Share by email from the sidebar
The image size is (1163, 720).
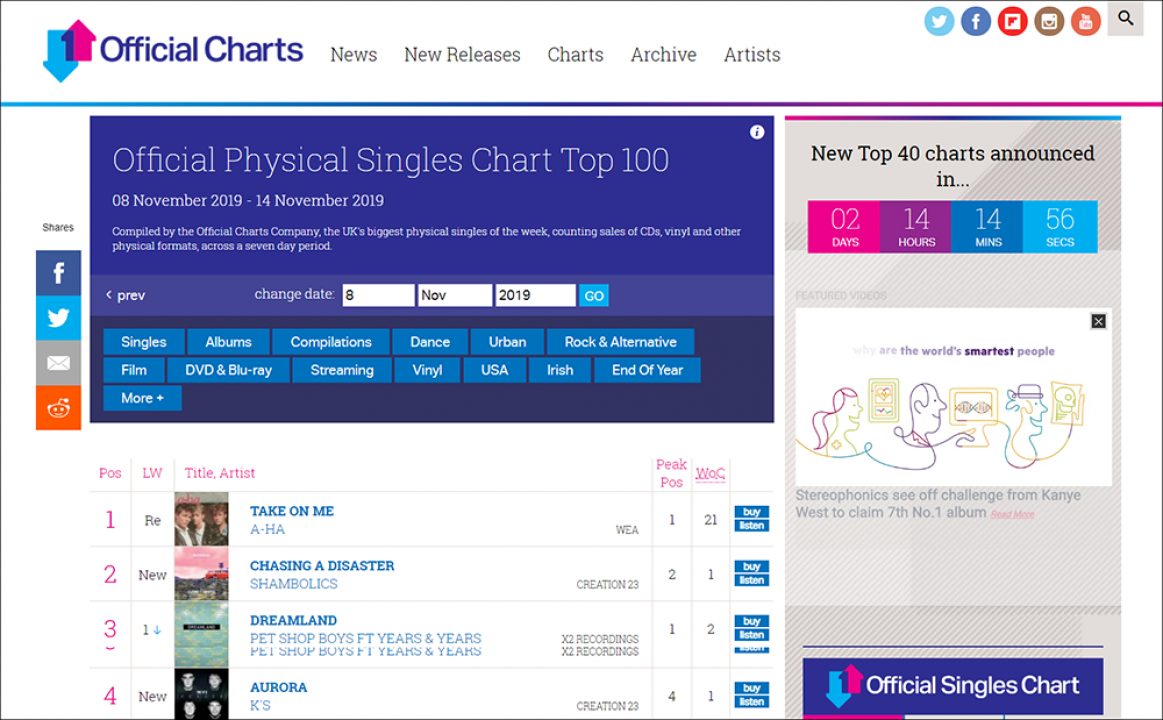pyautogui.click(x=59, y=363)
